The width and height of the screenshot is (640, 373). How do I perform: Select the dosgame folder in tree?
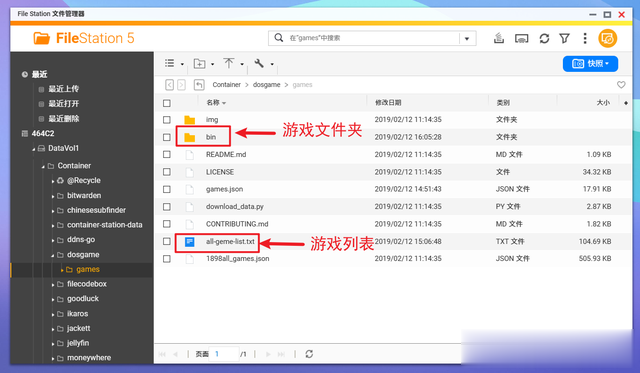83,255
